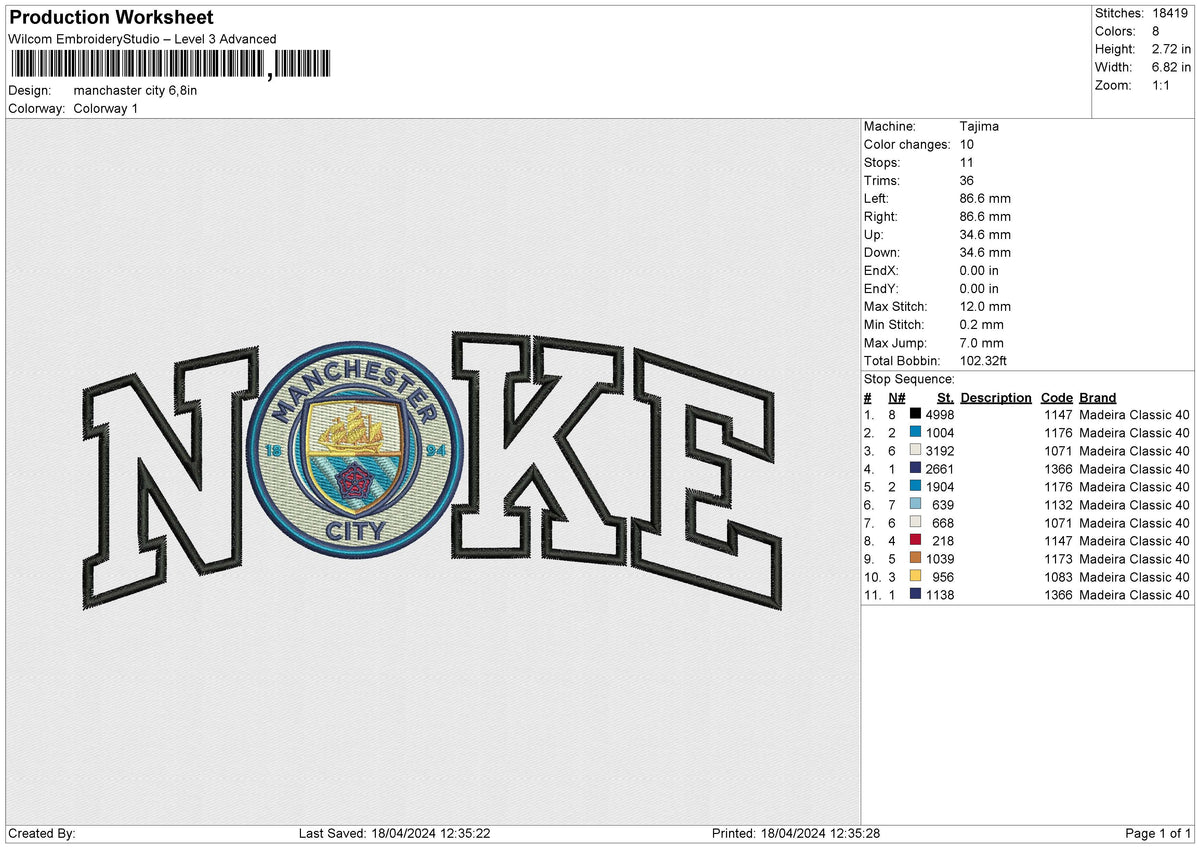Click code "1132" in stop 6 row
Image resolution: width=1200 pixels, height=848 pixels.
(x=1058, y=505)
